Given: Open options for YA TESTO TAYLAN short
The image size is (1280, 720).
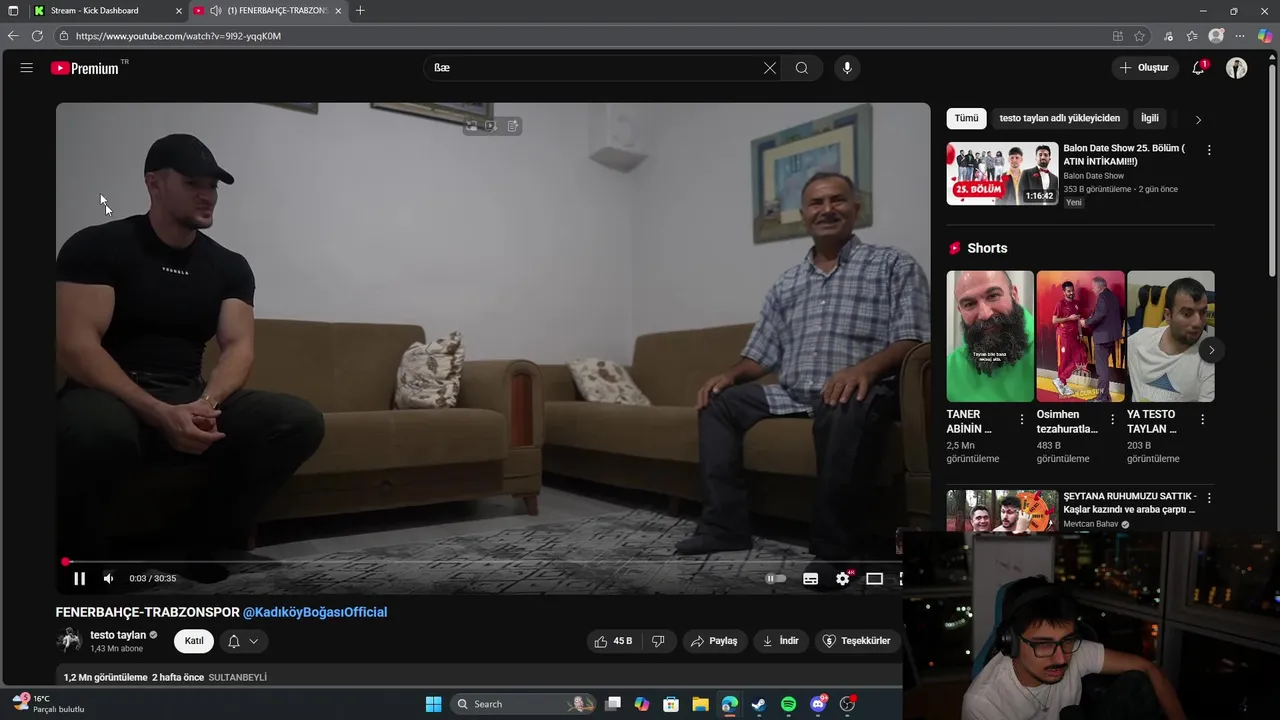Looking at the screenshot, I should [1202, 420].
